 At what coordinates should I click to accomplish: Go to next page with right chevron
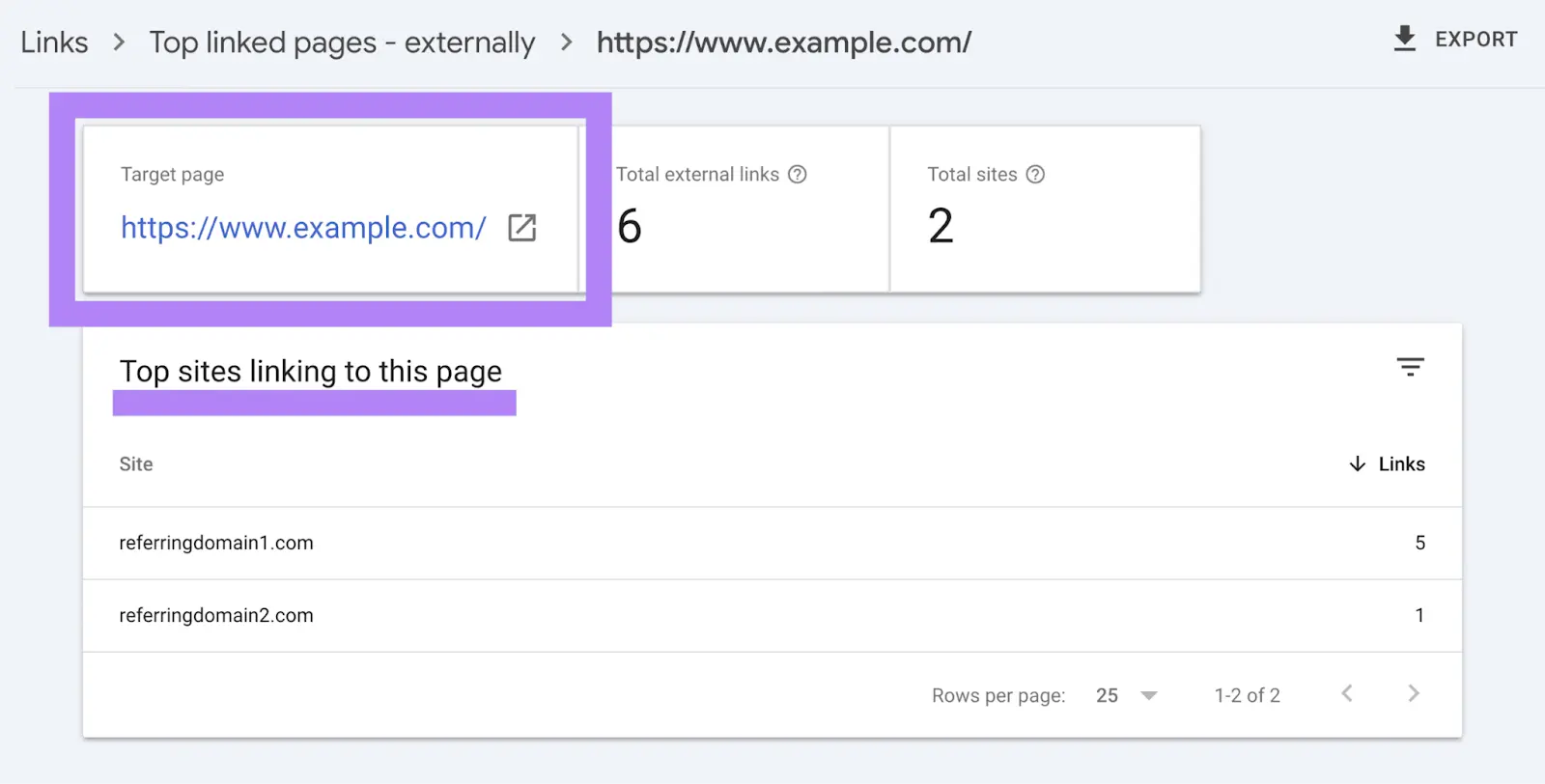coord(1414,693)
